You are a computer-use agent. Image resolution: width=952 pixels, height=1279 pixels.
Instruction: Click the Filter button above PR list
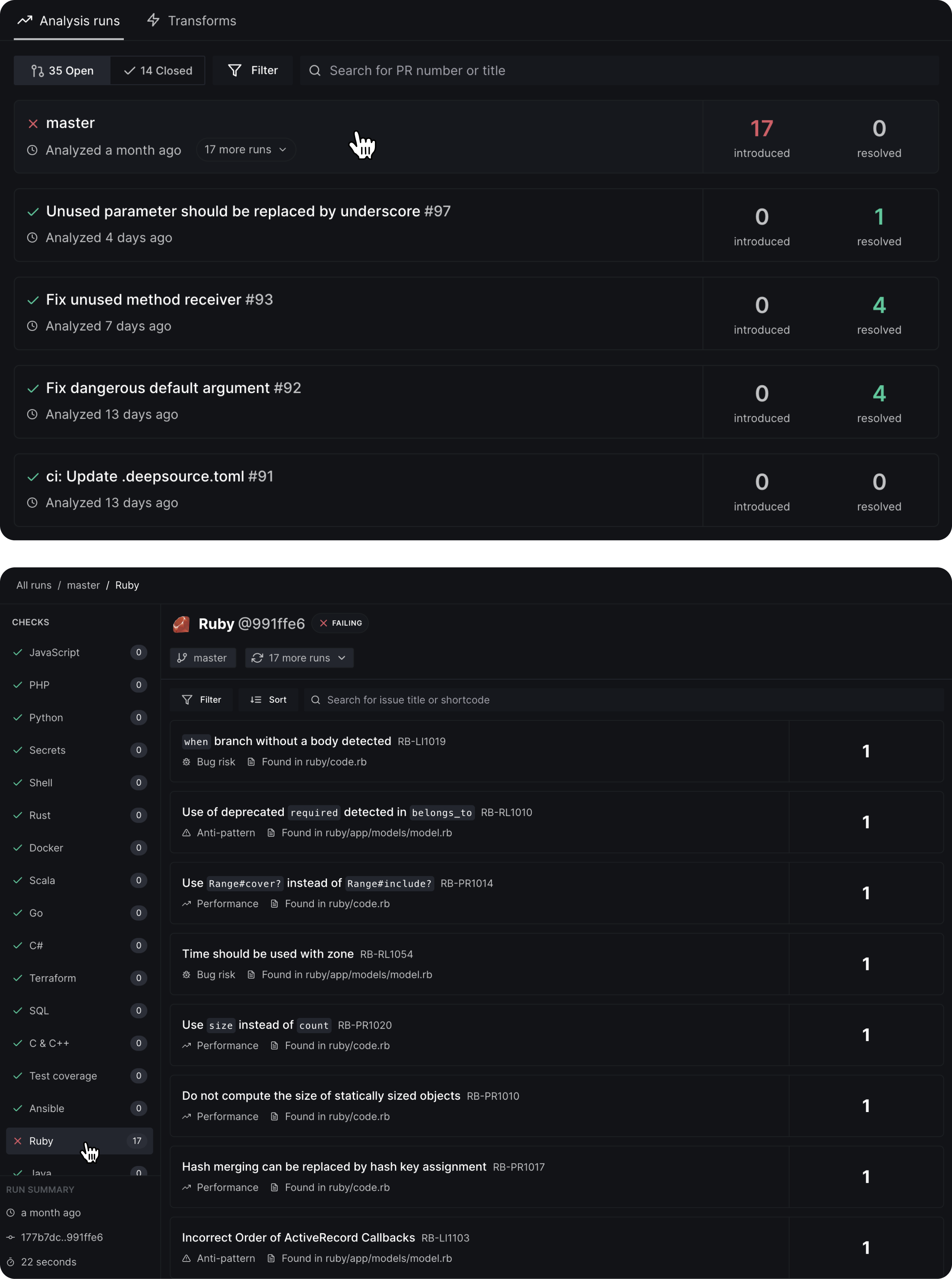click(253, 70)
